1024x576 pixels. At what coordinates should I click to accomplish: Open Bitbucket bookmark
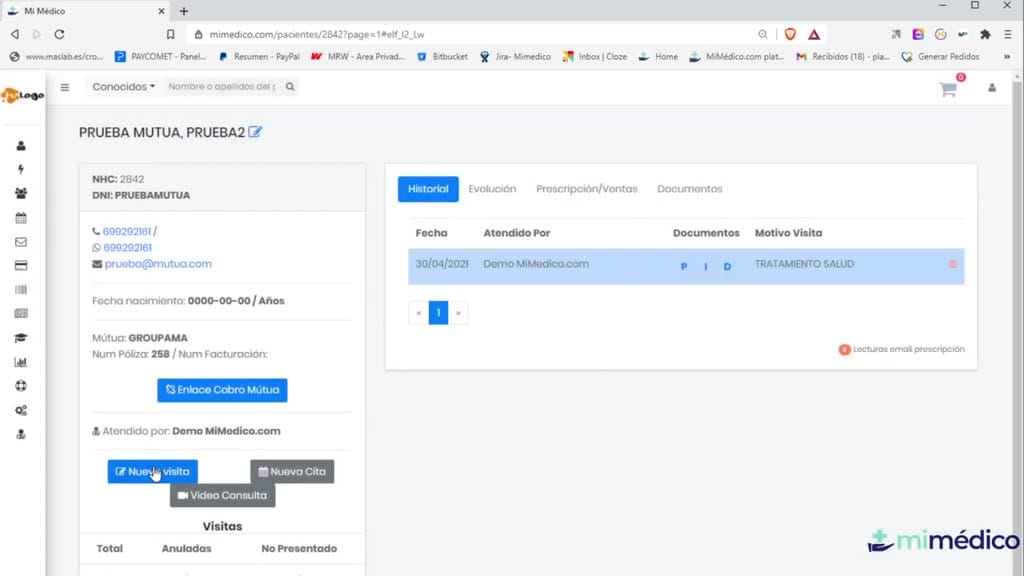tap(443, 57)
